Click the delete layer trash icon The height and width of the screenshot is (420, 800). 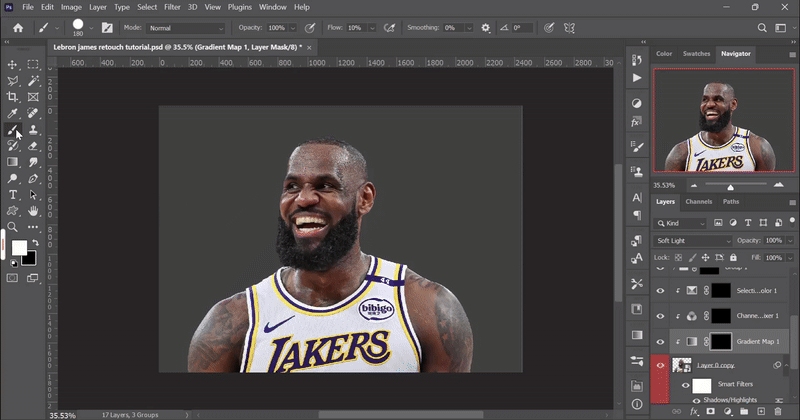[778, 411]
